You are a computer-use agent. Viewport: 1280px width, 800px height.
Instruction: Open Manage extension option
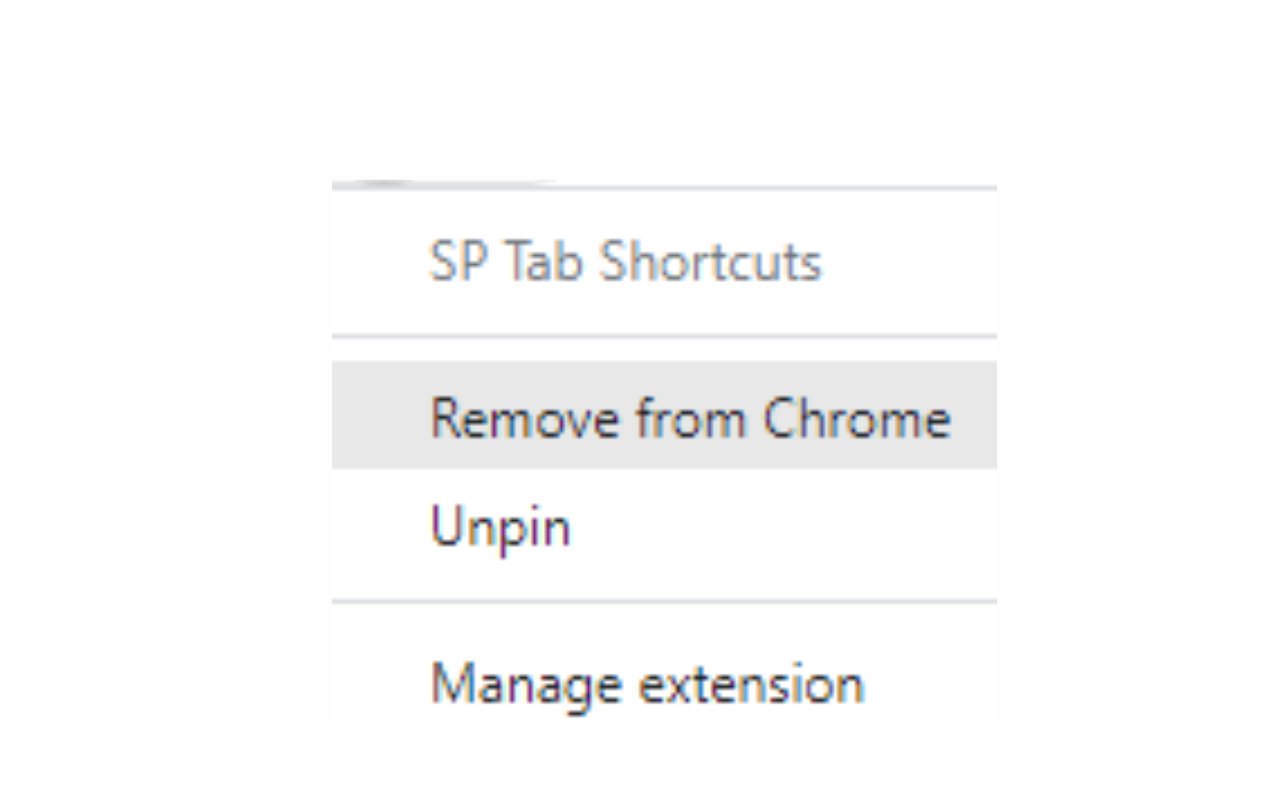point(646,685)
